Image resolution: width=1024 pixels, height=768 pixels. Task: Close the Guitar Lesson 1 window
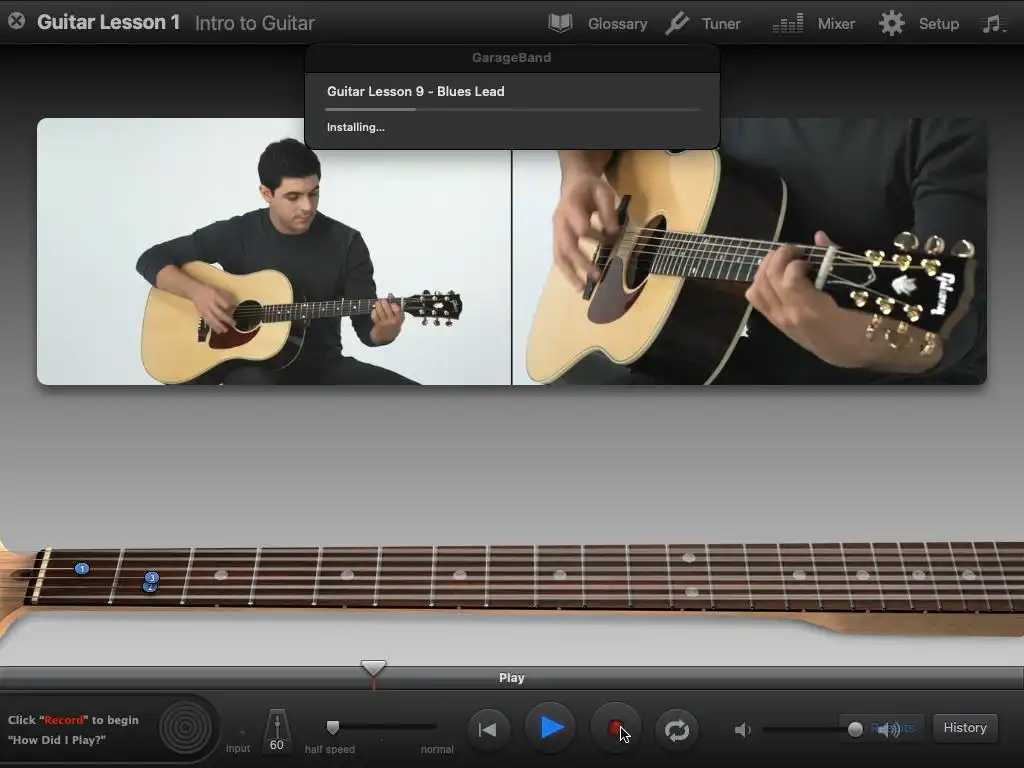17,22
